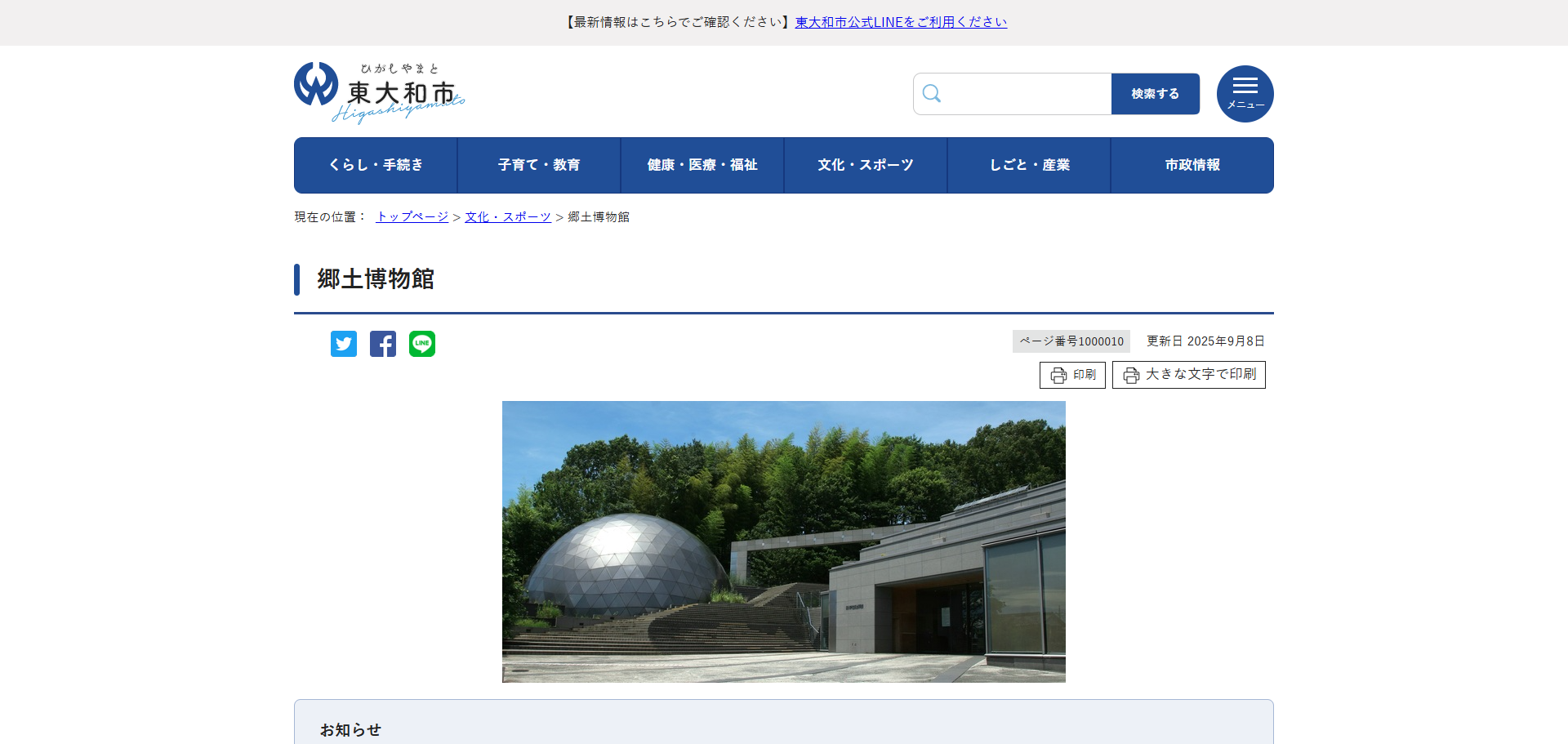Share page via Facebook icon
1568x744 pixels.
coord(383,344)
